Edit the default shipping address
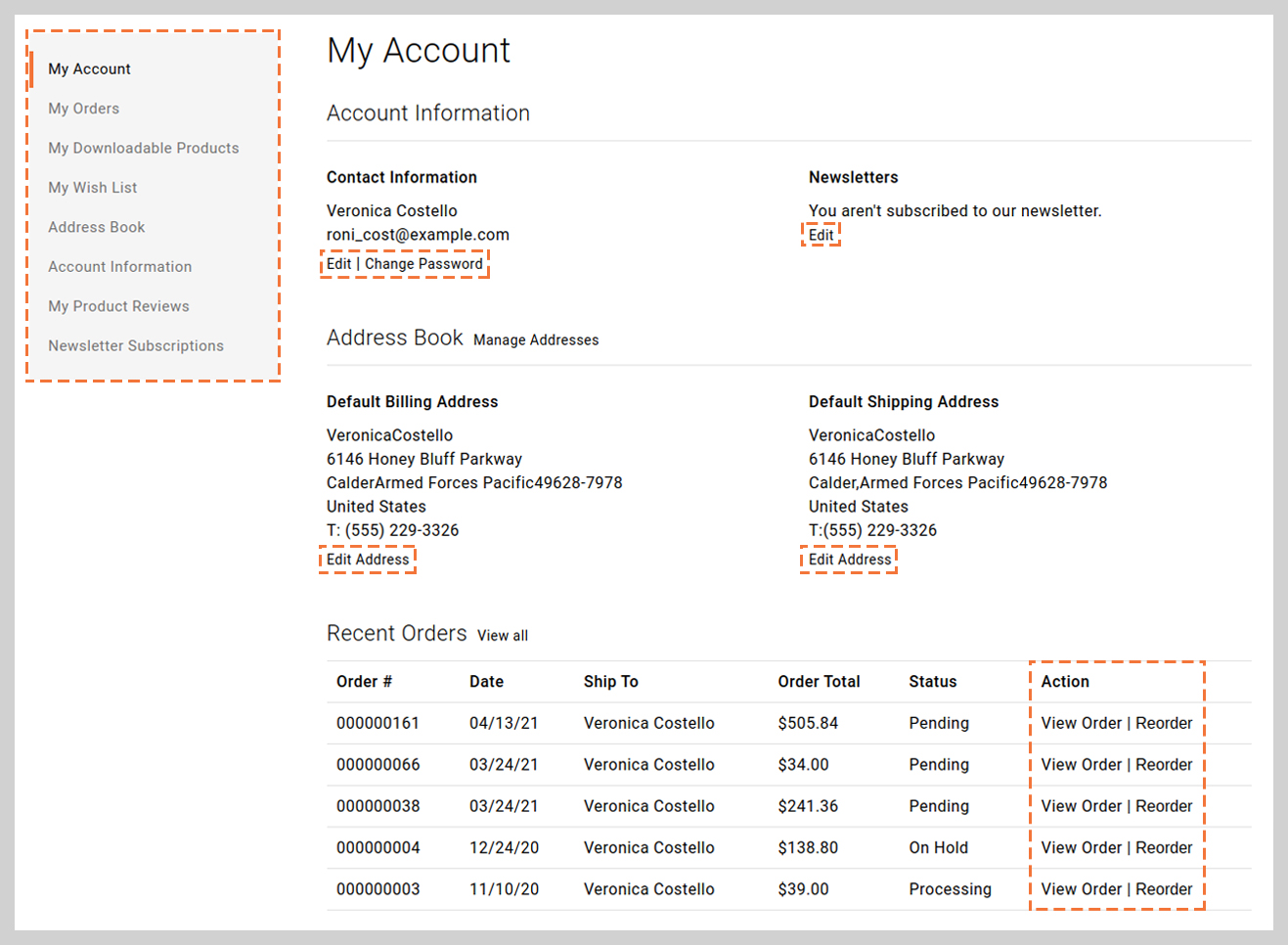The height and width of the screenshot is (945, 1288). click(850, 560)
